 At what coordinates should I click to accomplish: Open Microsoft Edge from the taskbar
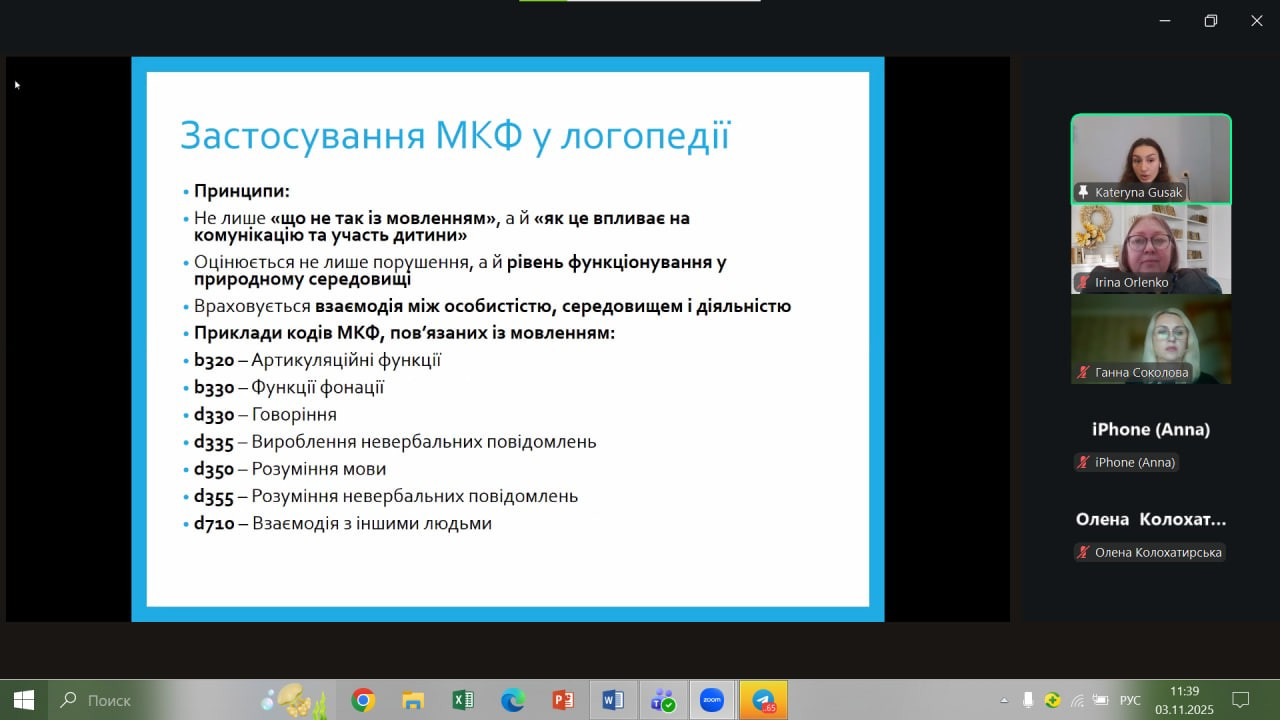(x=513, y=701)
